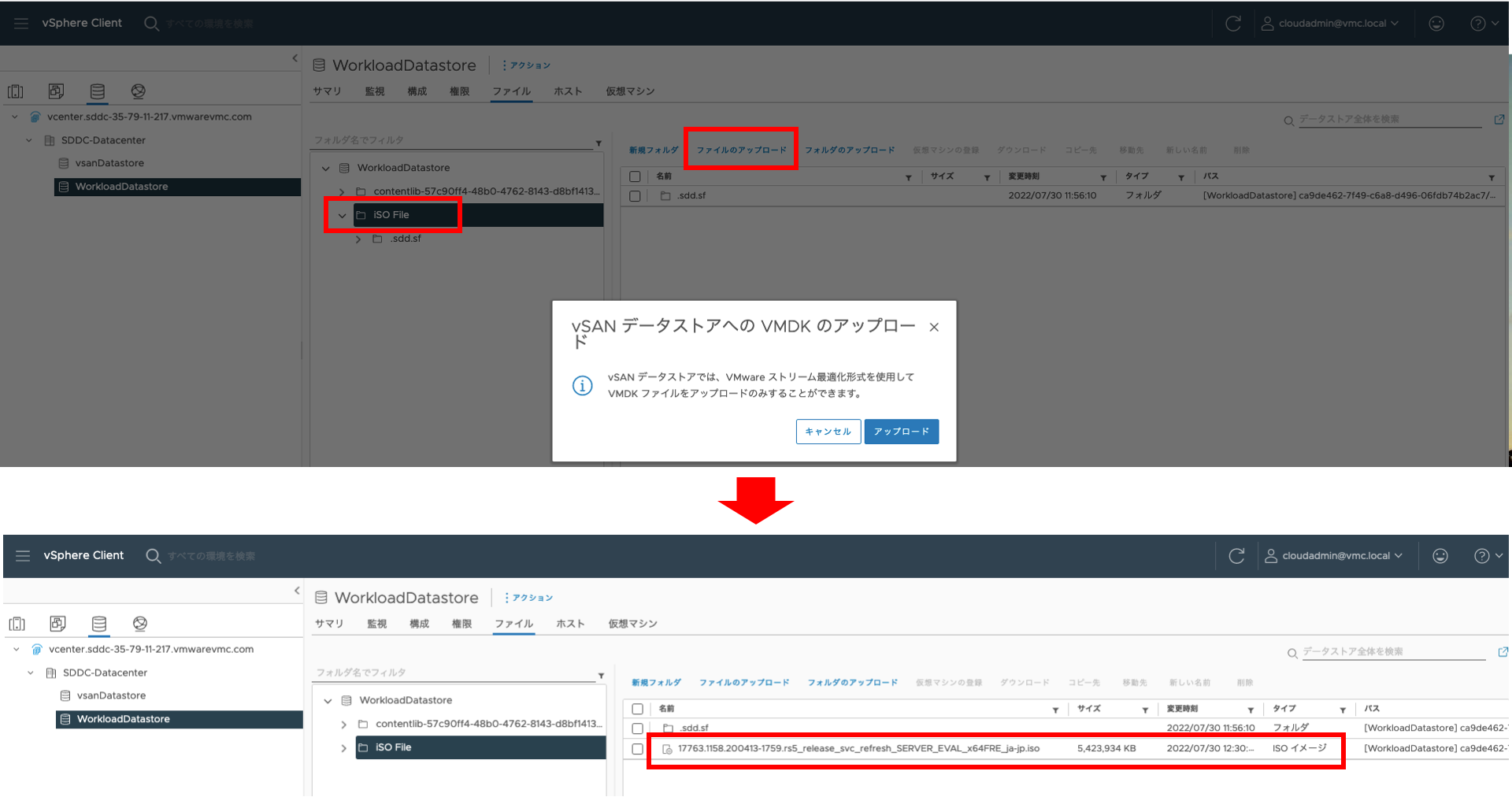
Task: Open the 権限 tab in lower screenshot
Action: (461, 624)
